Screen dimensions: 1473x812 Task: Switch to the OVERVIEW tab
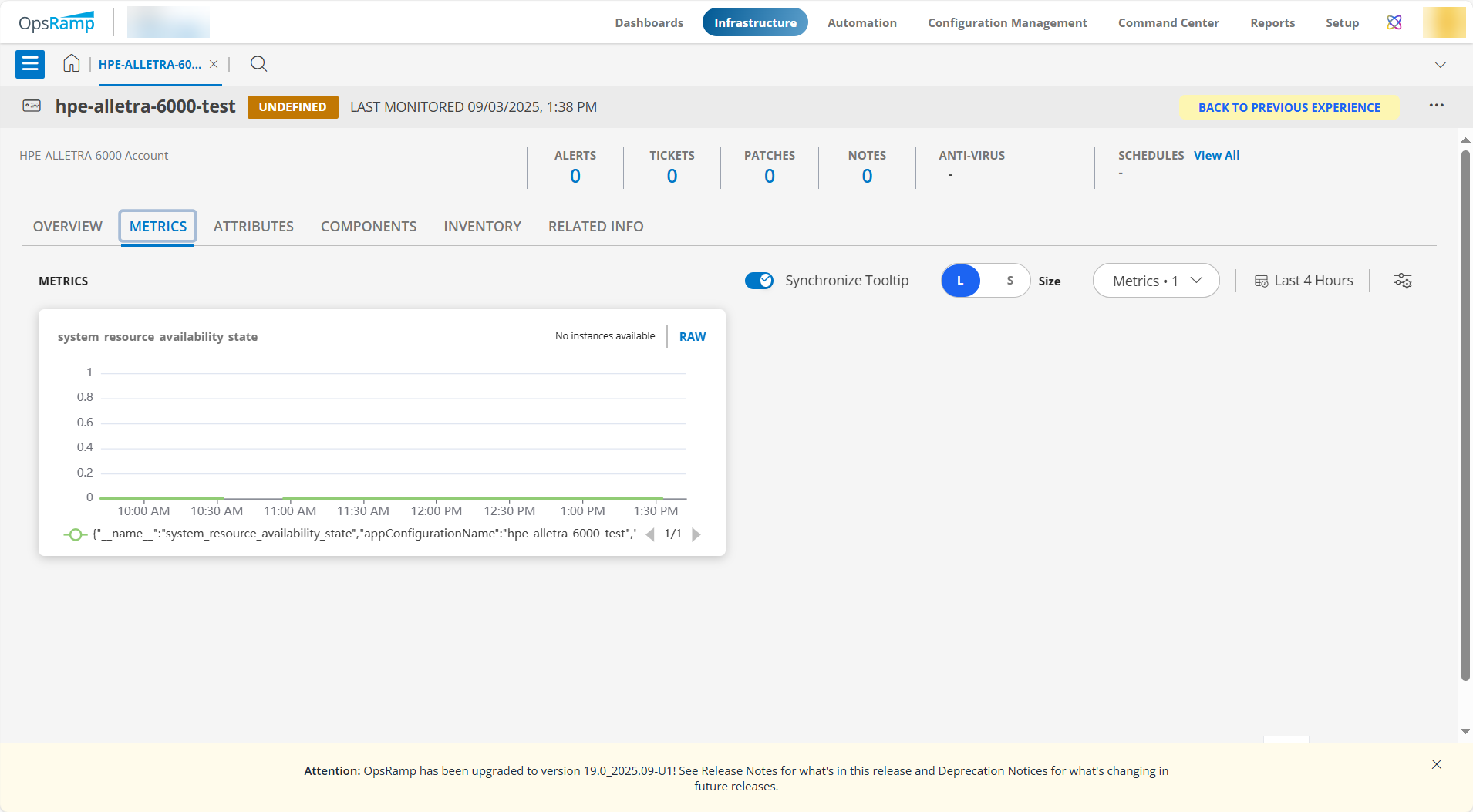(x=68, y=227)
